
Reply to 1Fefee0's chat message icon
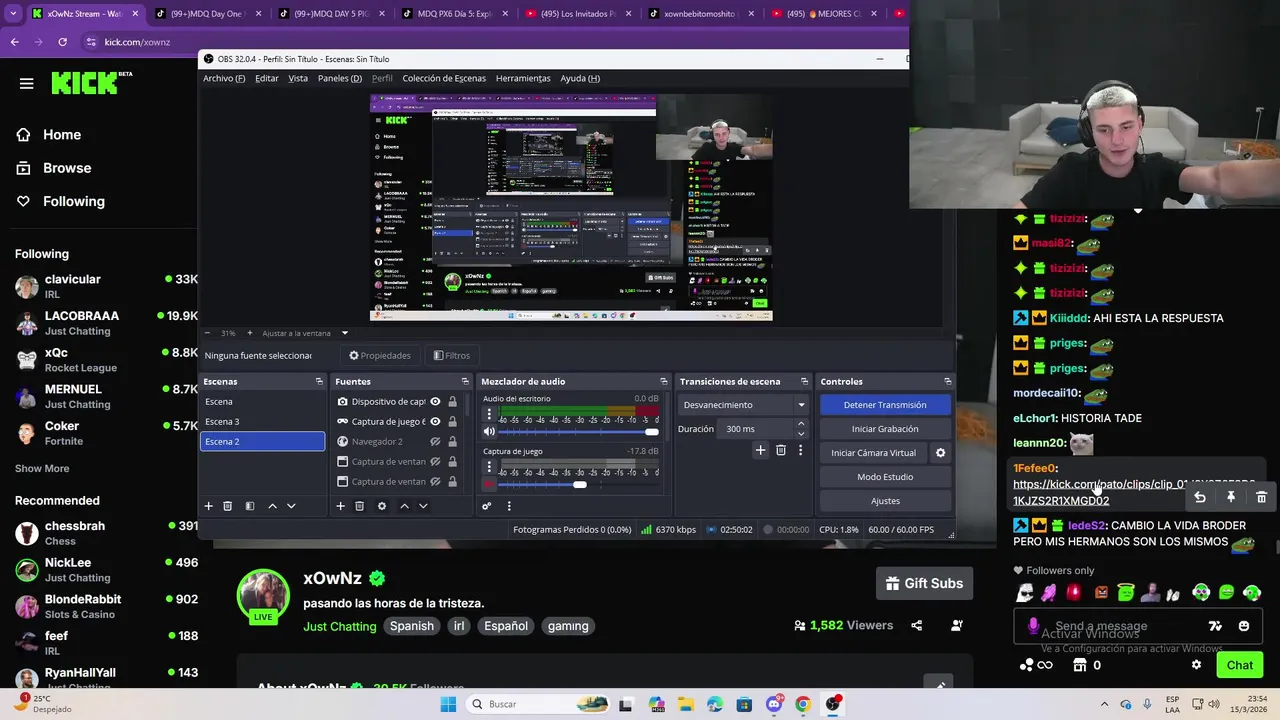tap(1200, 497)
